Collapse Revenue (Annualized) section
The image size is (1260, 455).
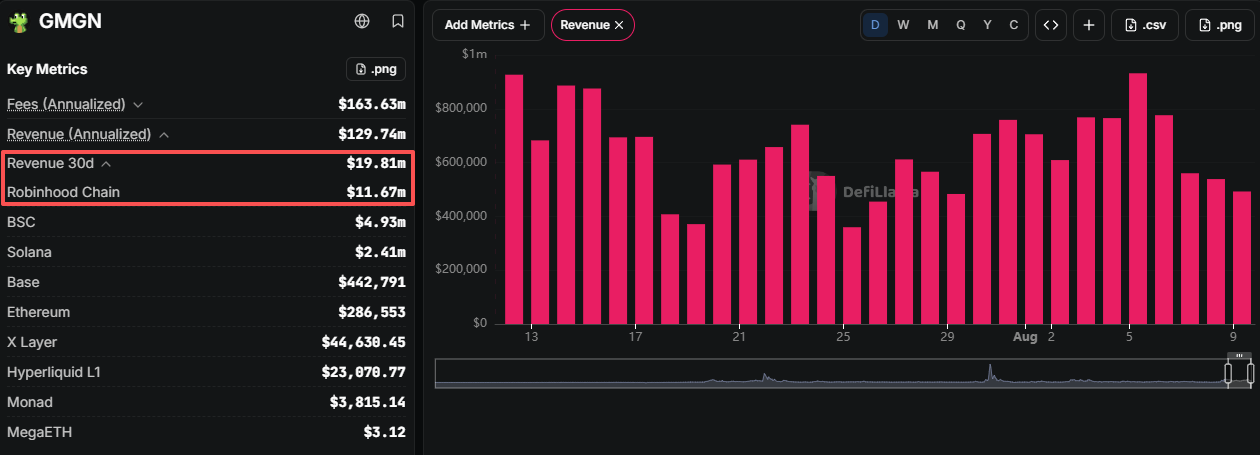pyautogui.click(x=164, y=134)
